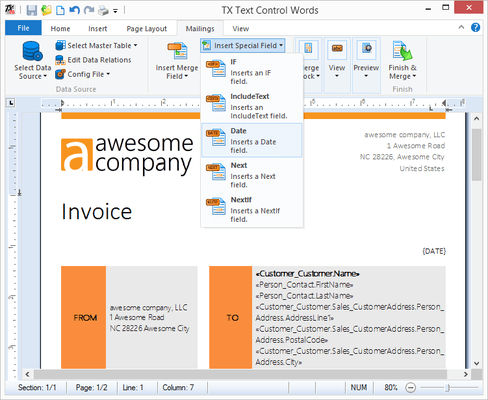The image size is (488, 400).
Task: Click the 80% zoom level indicator
Action: tap(391, 388)
